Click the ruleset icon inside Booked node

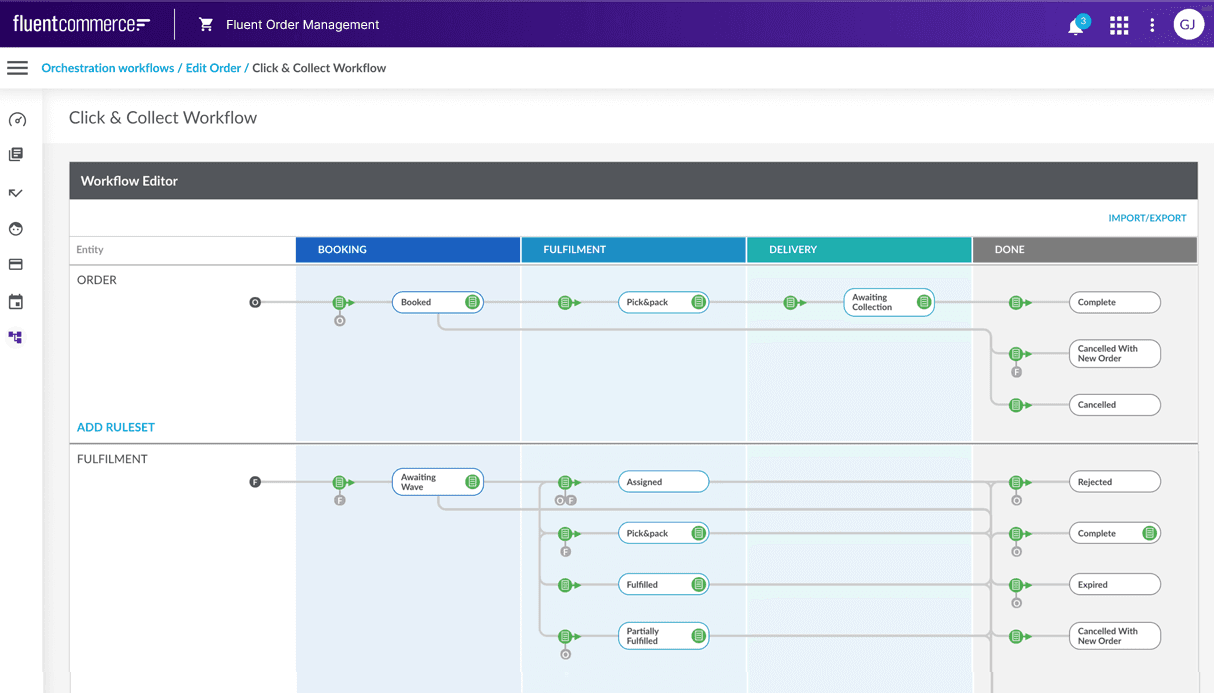472,302
